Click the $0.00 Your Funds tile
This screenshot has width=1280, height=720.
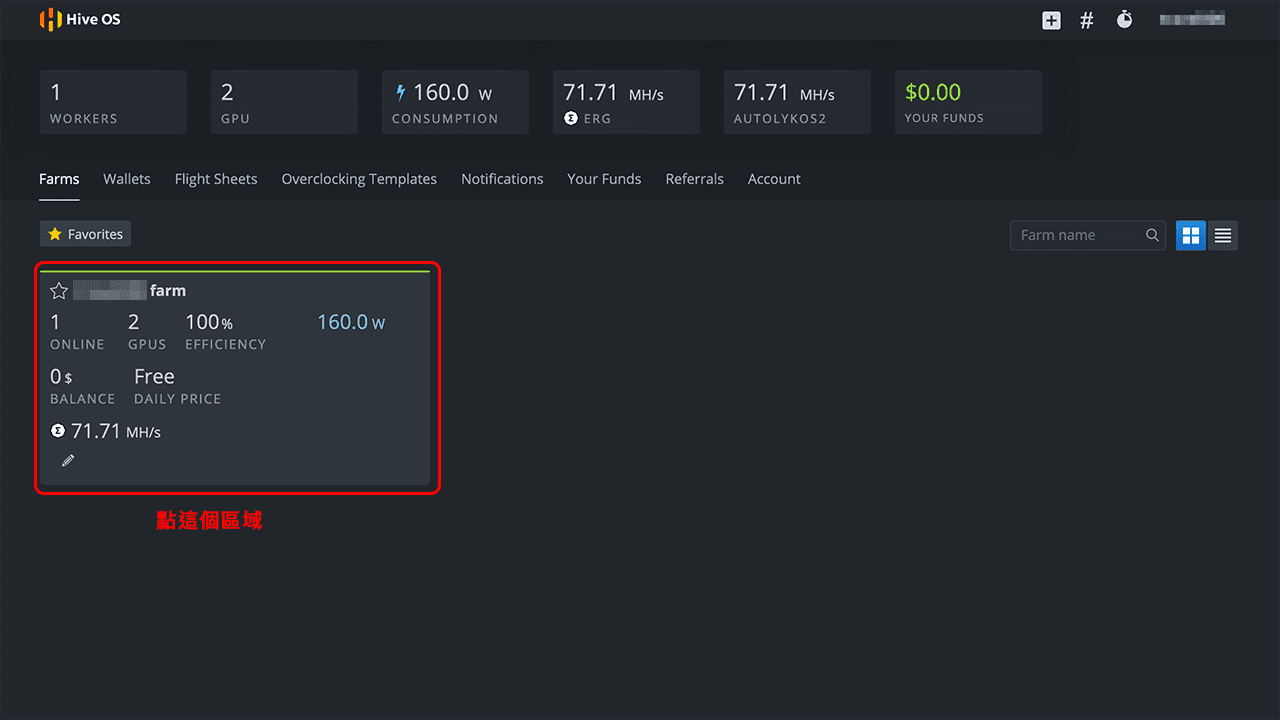[966, 102]
